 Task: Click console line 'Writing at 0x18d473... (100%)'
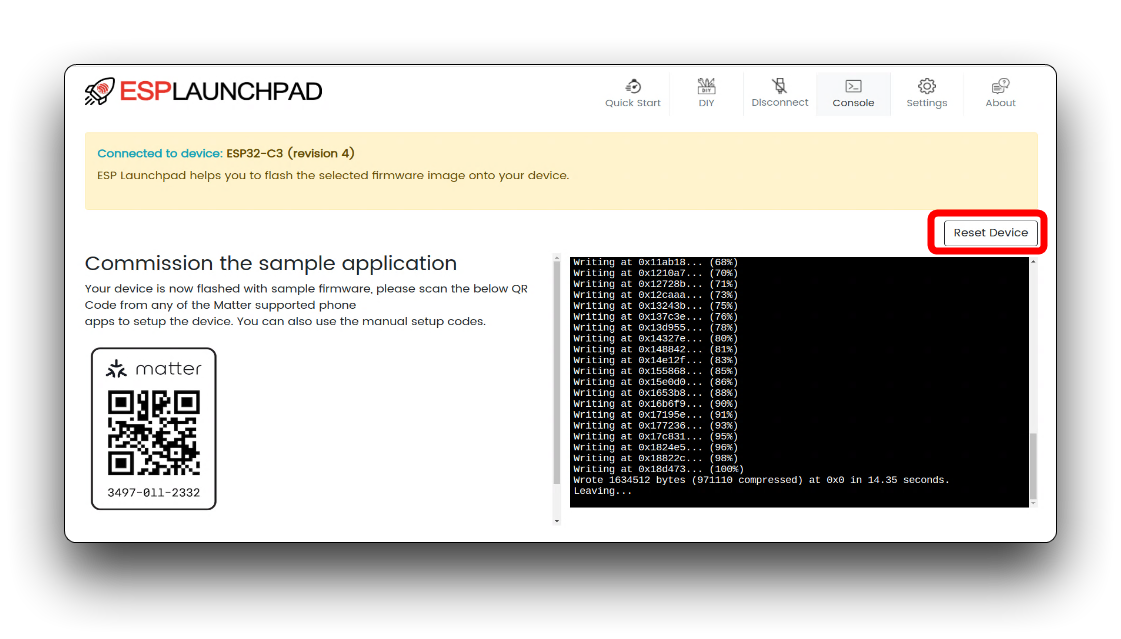pos(658,470)
